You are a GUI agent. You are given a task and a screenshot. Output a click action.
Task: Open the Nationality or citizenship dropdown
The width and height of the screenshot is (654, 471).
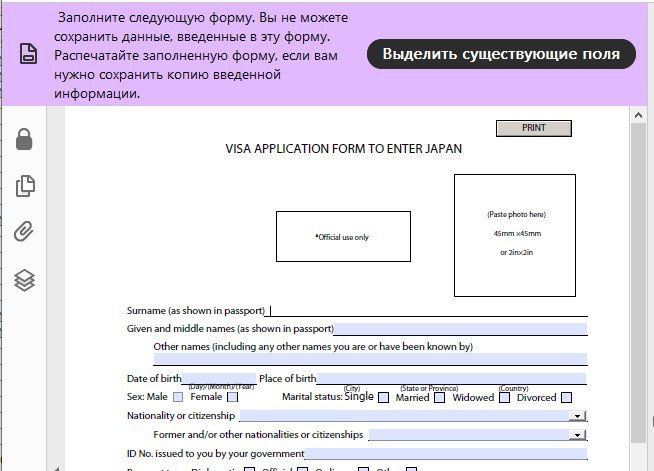[578, 416]
